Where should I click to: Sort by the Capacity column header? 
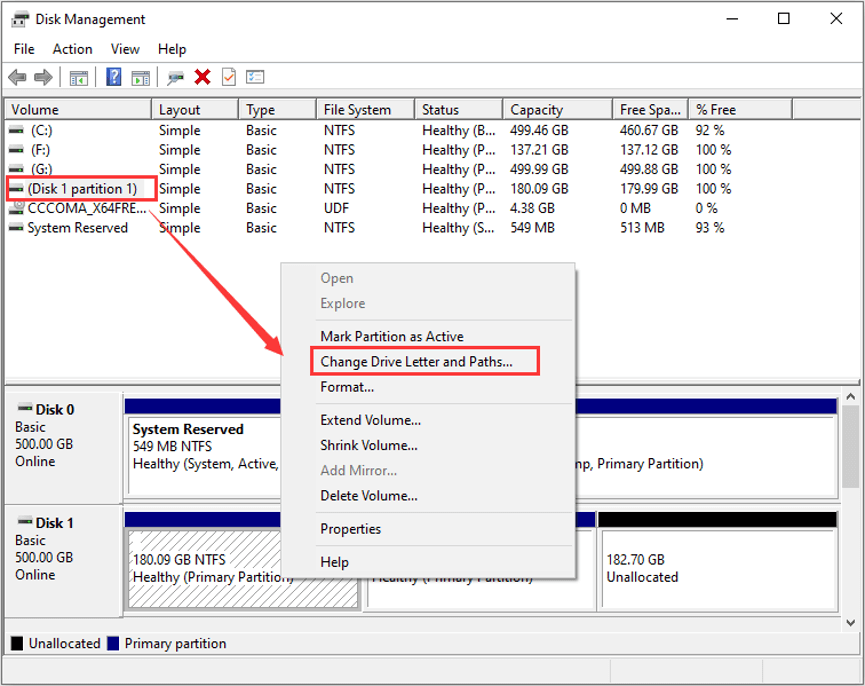point(558,110)
